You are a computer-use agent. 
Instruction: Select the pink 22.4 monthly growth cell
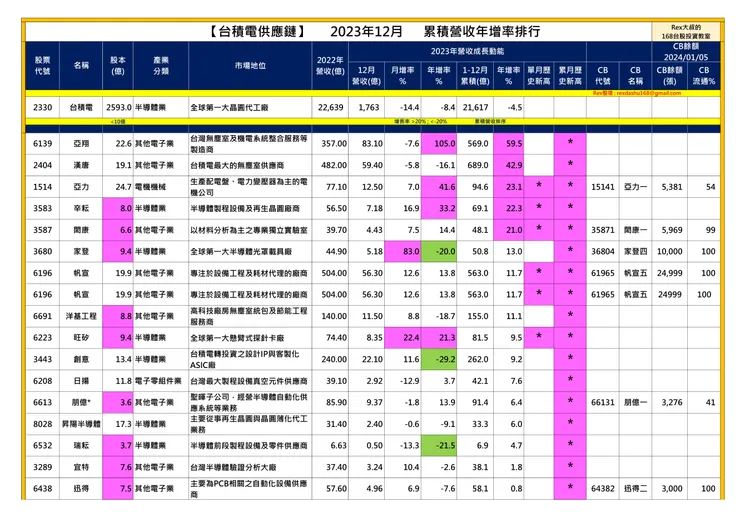(403, 337)
